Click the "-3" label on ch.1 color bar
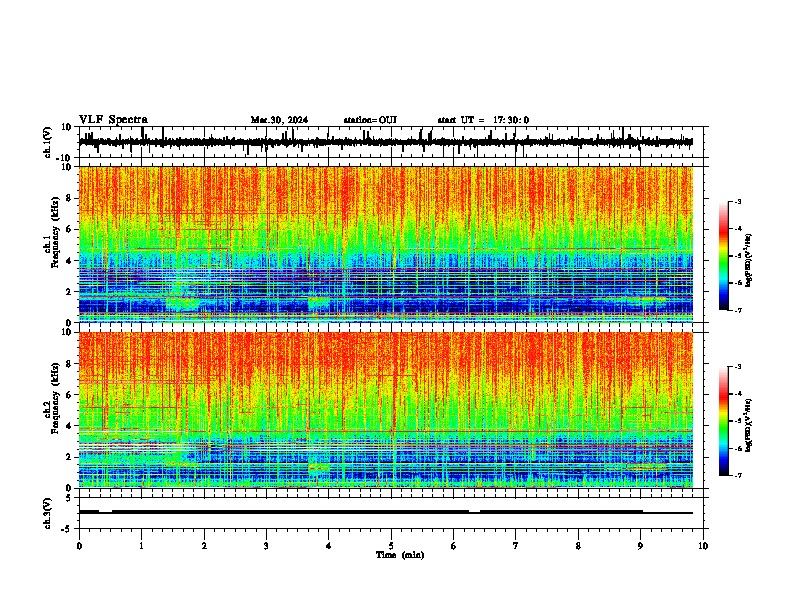 click(x=738, y=202)
